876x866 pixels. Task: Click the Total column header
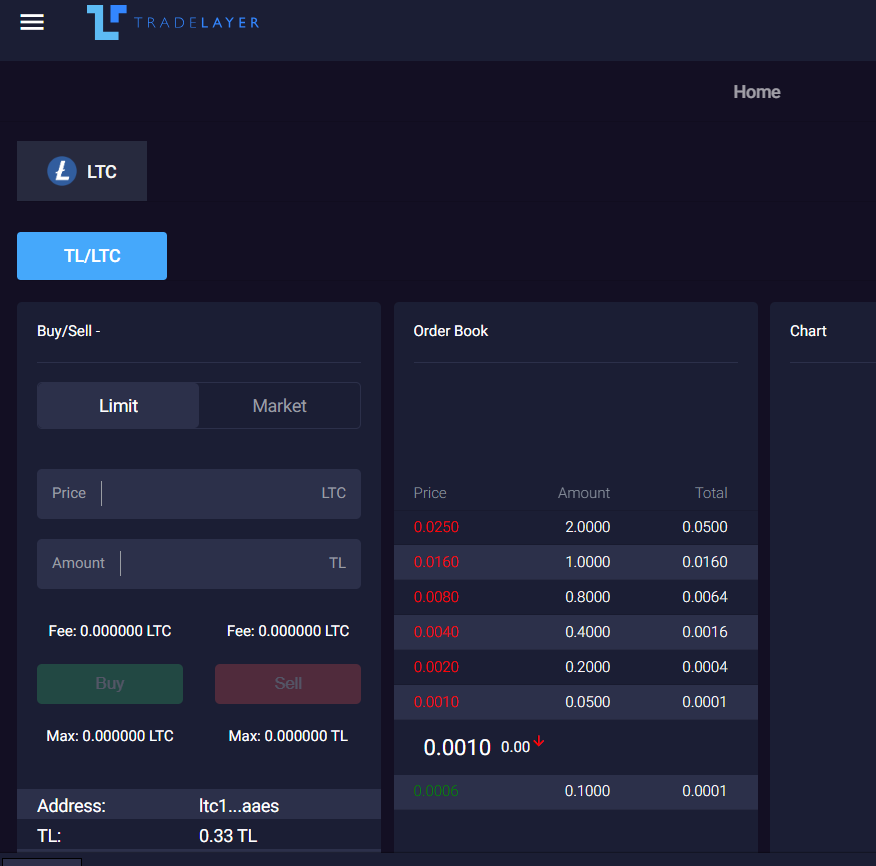pos(711,493)
